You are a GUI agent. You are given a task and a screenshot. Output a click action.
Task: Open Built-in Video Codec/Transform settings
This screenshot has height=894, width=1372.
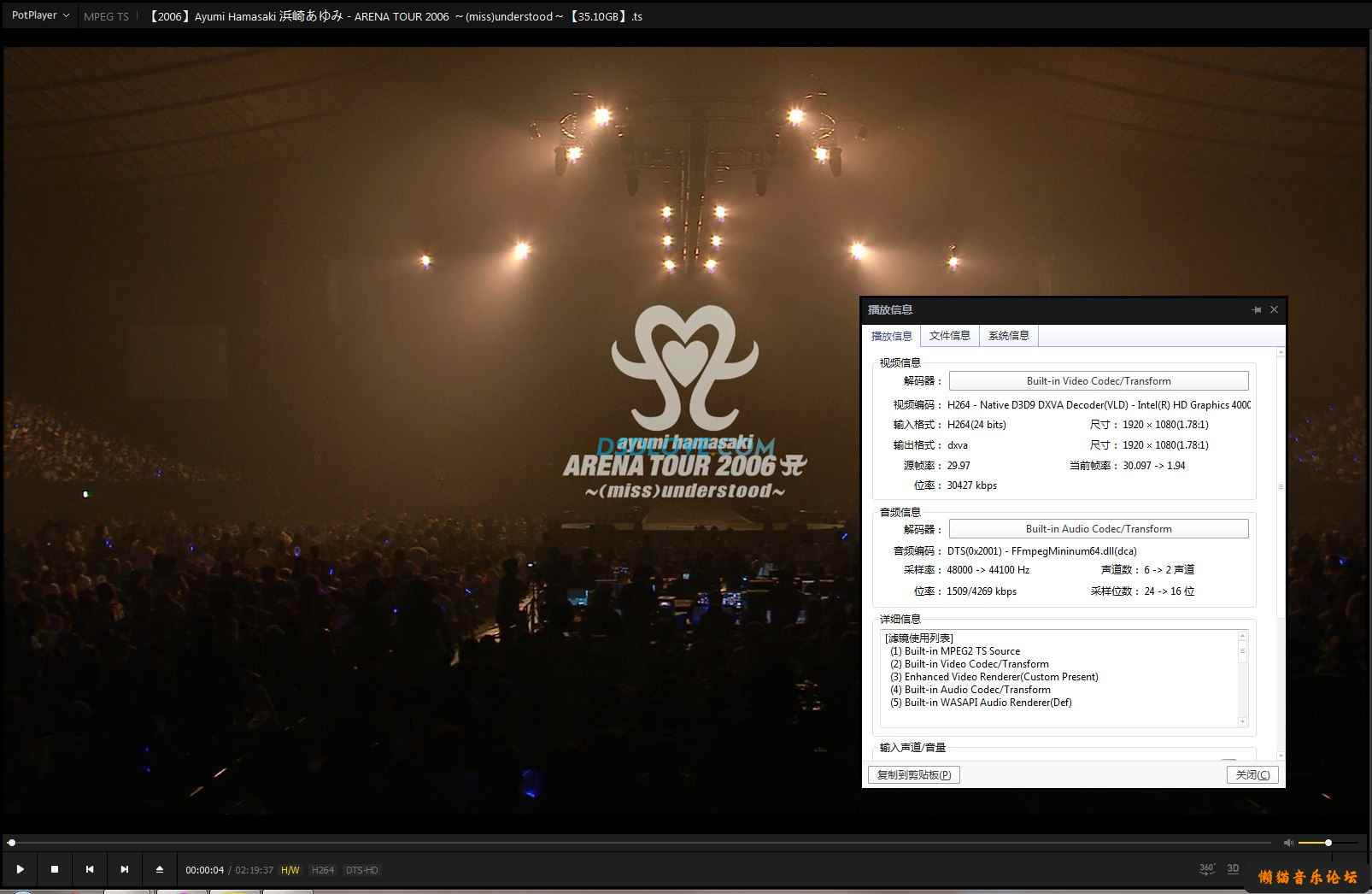[x=1099, y=381]
